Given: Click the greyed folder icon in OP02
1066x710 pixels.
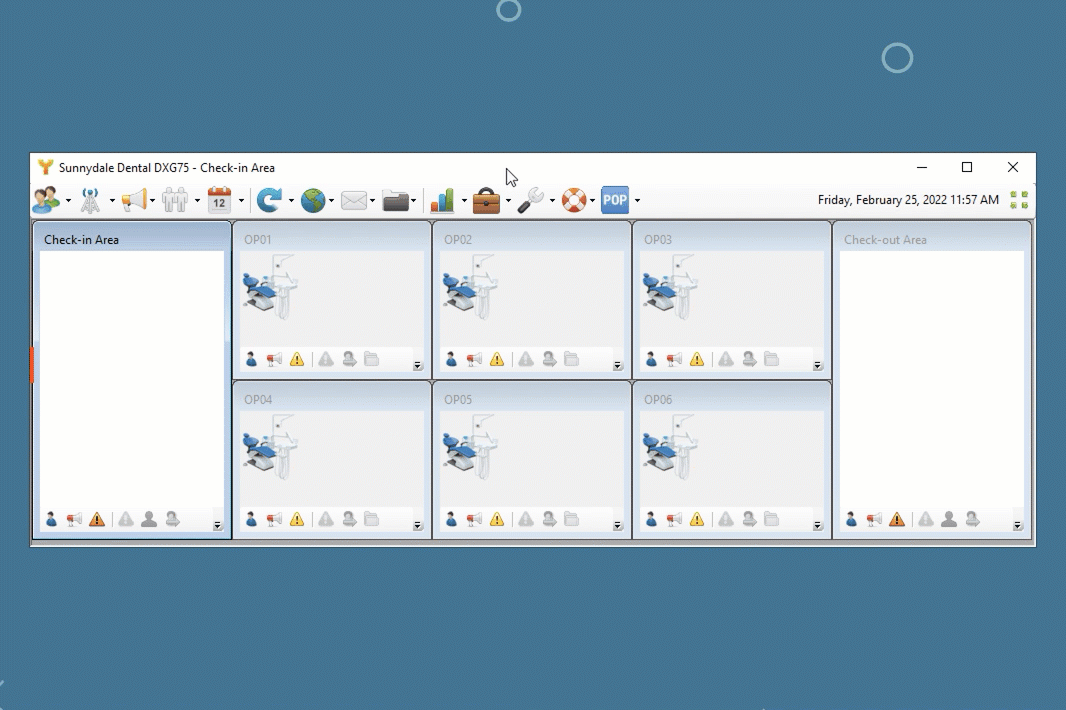Looking at the screenshot, I should coord(572,358).
